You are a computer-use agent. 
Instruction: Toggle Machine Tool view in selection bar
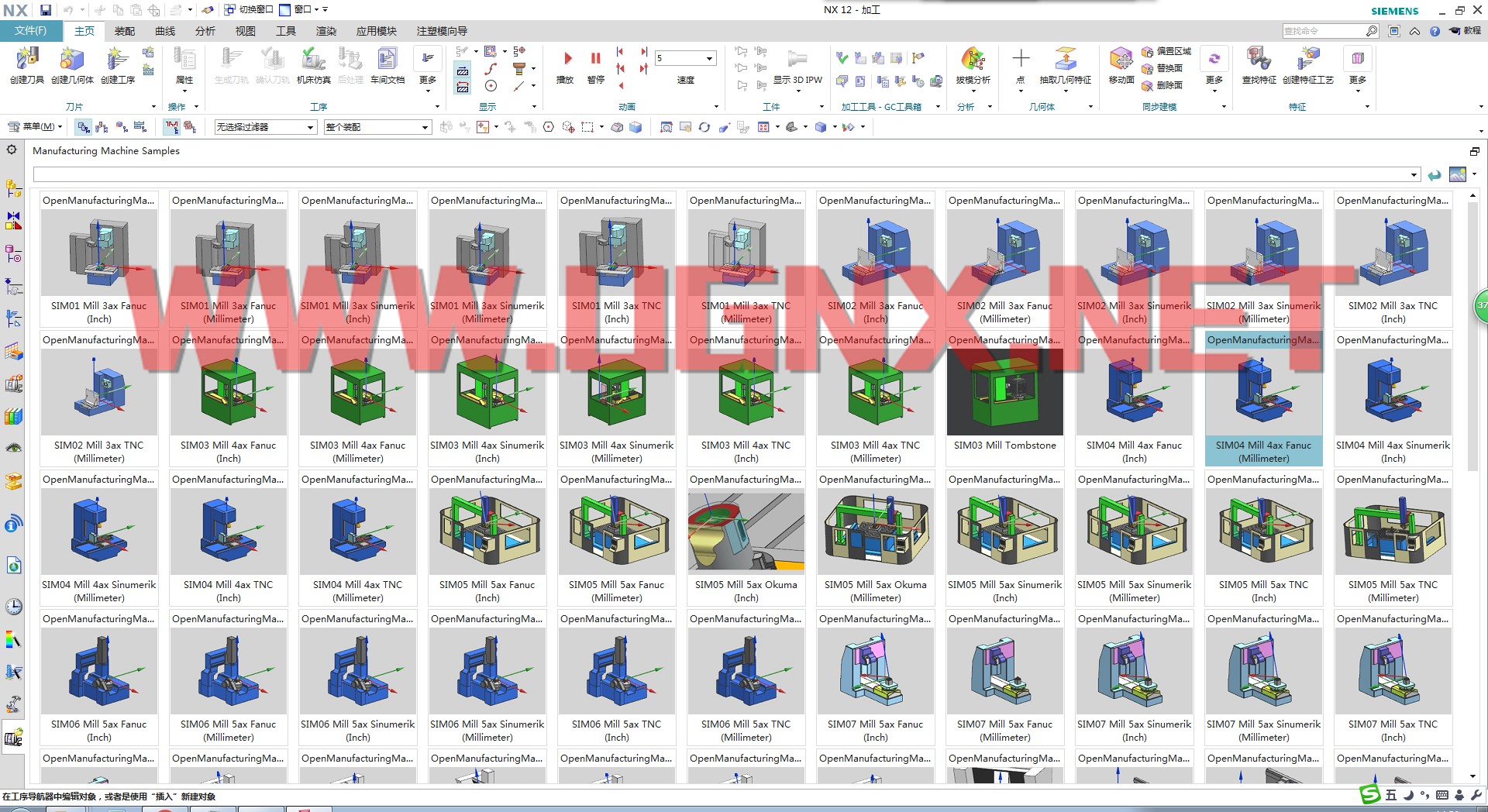102,127
